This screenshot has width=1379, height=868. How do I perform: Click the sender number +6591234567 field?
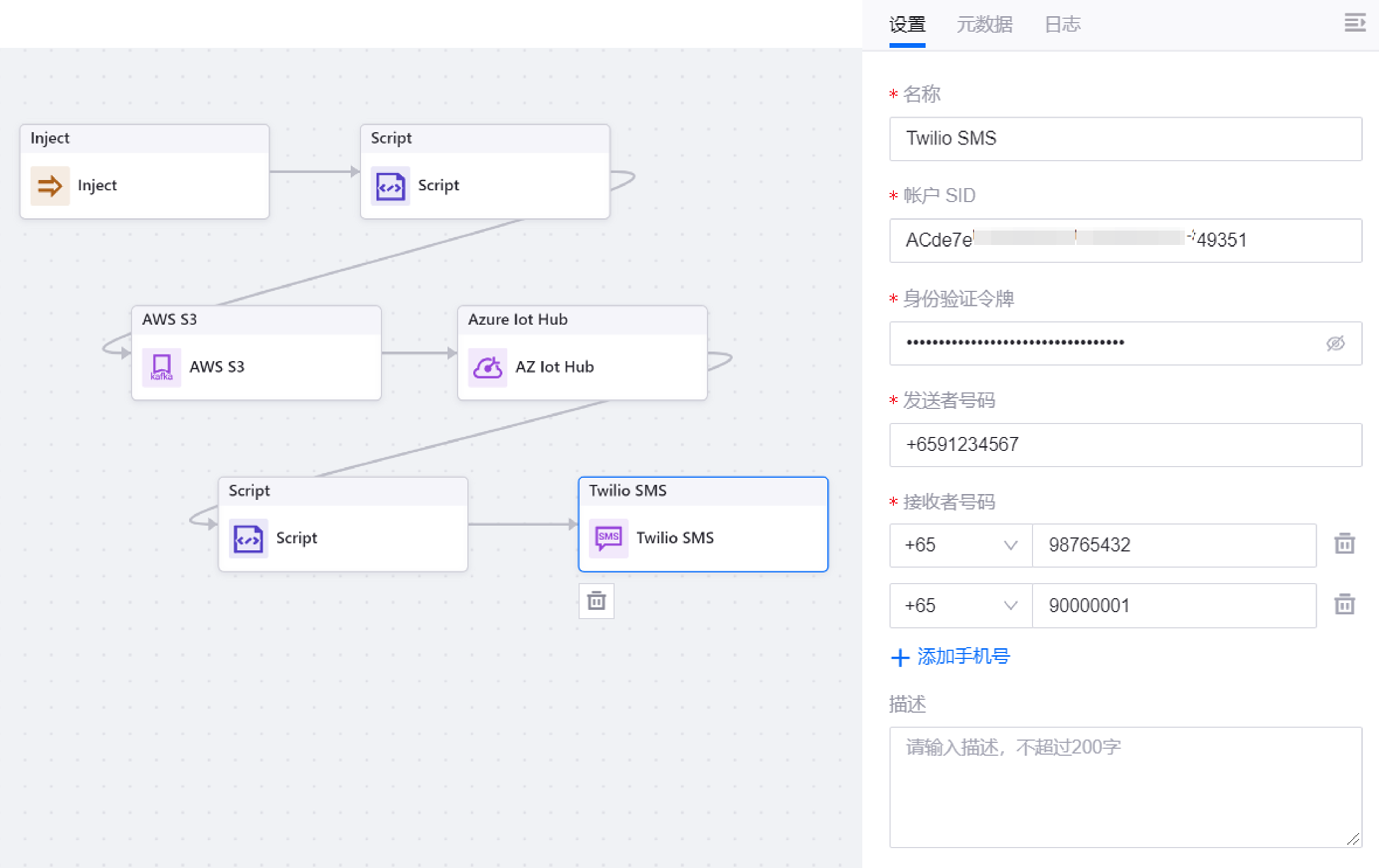click(1124, 445)
